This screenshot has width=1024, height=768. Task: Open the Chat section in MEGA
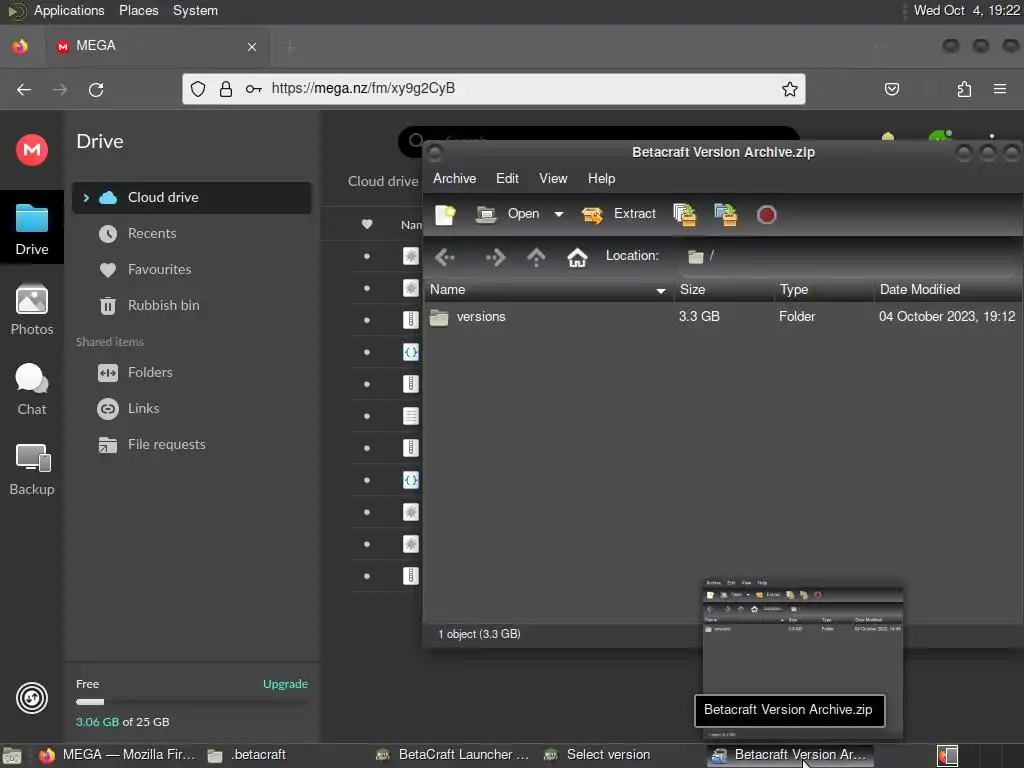point(32,389)
